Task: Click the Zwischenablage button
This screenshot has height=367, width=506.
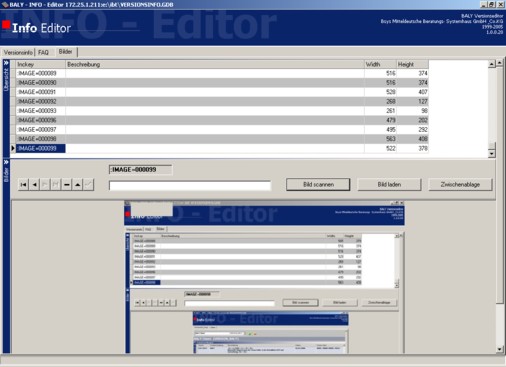Action: pyautogui.click(x=460, y=184)
